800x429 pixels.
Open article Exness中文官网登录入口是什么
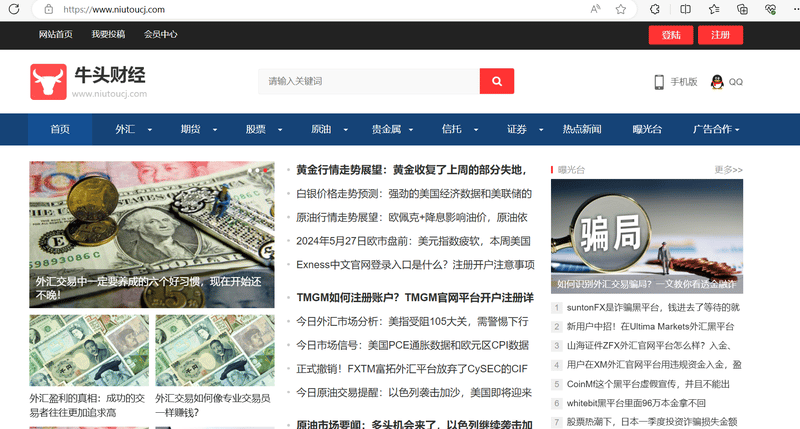tap(415, 265)
